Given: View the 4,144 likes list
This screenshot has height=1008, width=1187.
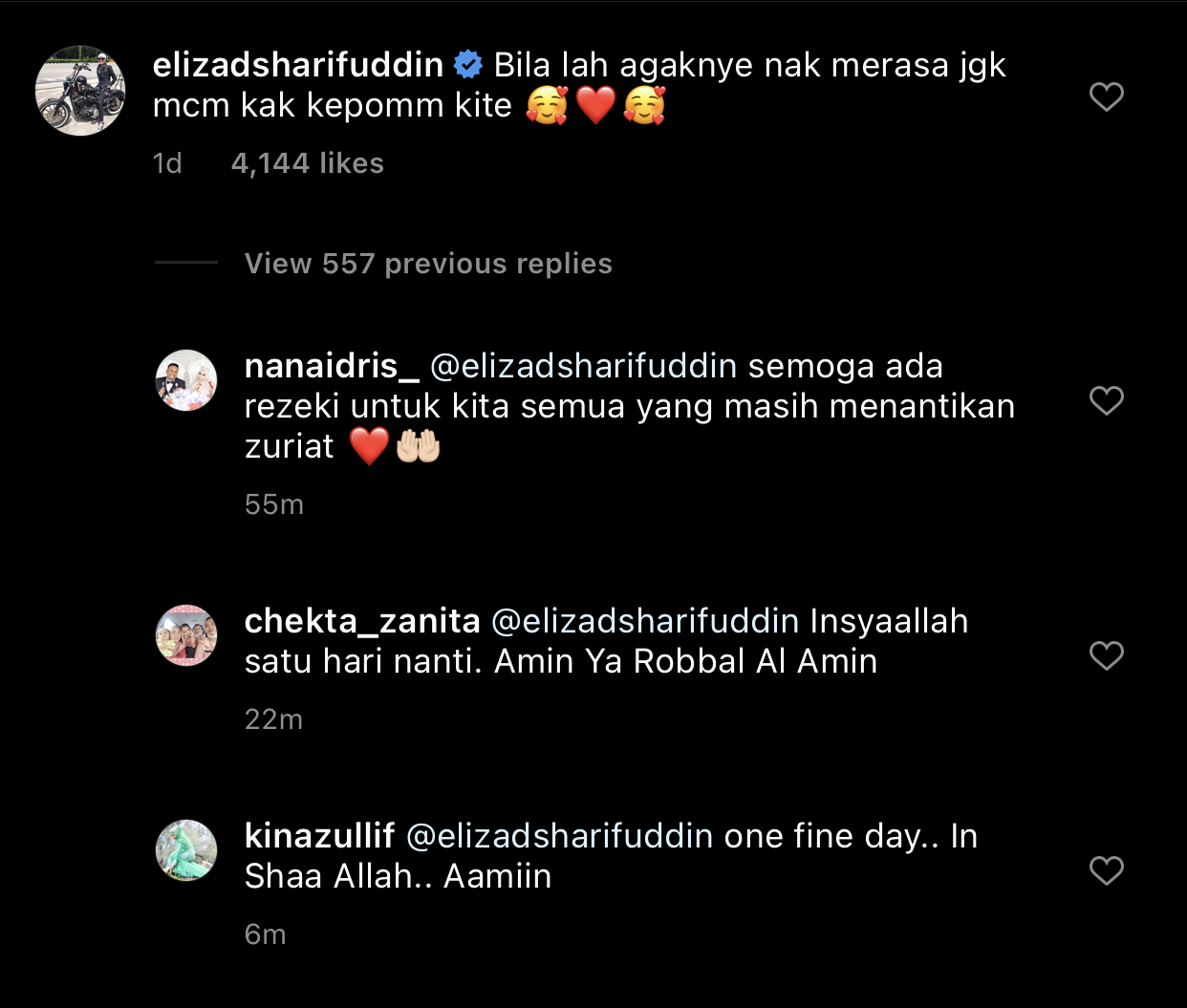Looking at the screenshot, I should point(308,163).
